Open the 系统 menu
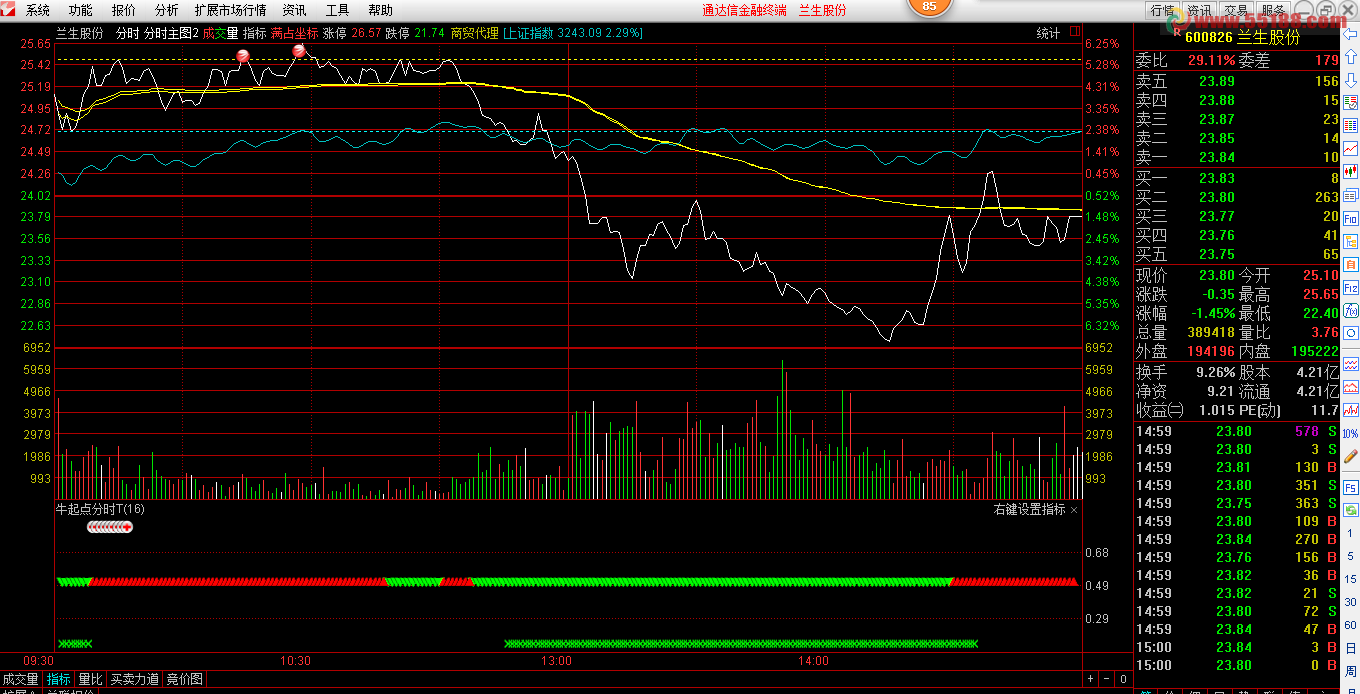This screenshot has height=694, width=1360. tap(38, 10)
